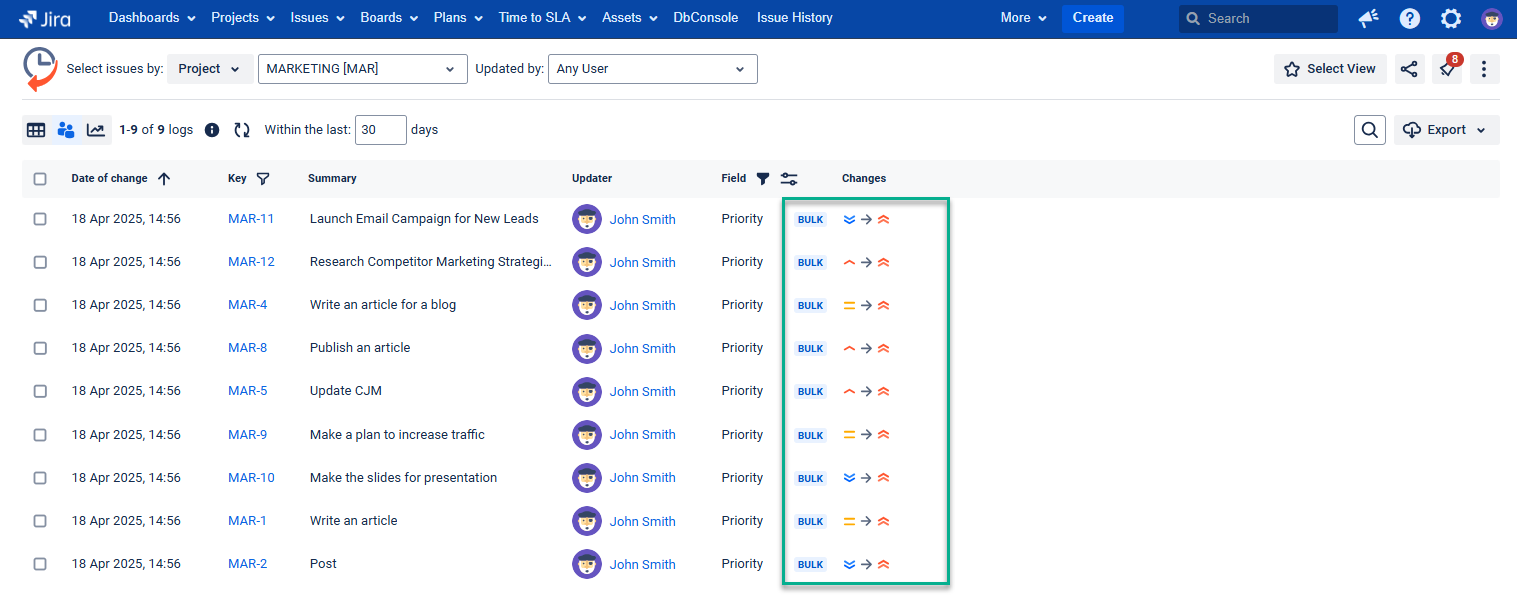Expand the Export dropdown button
Screen dimensions: 1517x598
(1447, 130)
